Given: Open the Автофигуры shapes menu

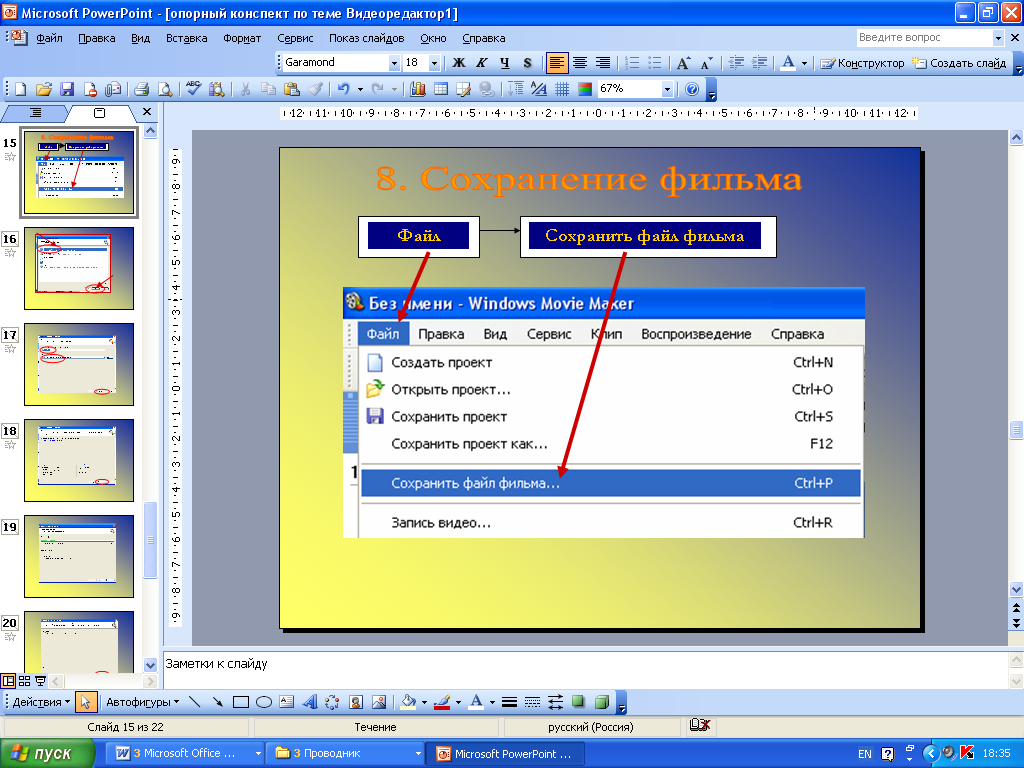Looking at the screenshot, I should (x=143, y=702).
